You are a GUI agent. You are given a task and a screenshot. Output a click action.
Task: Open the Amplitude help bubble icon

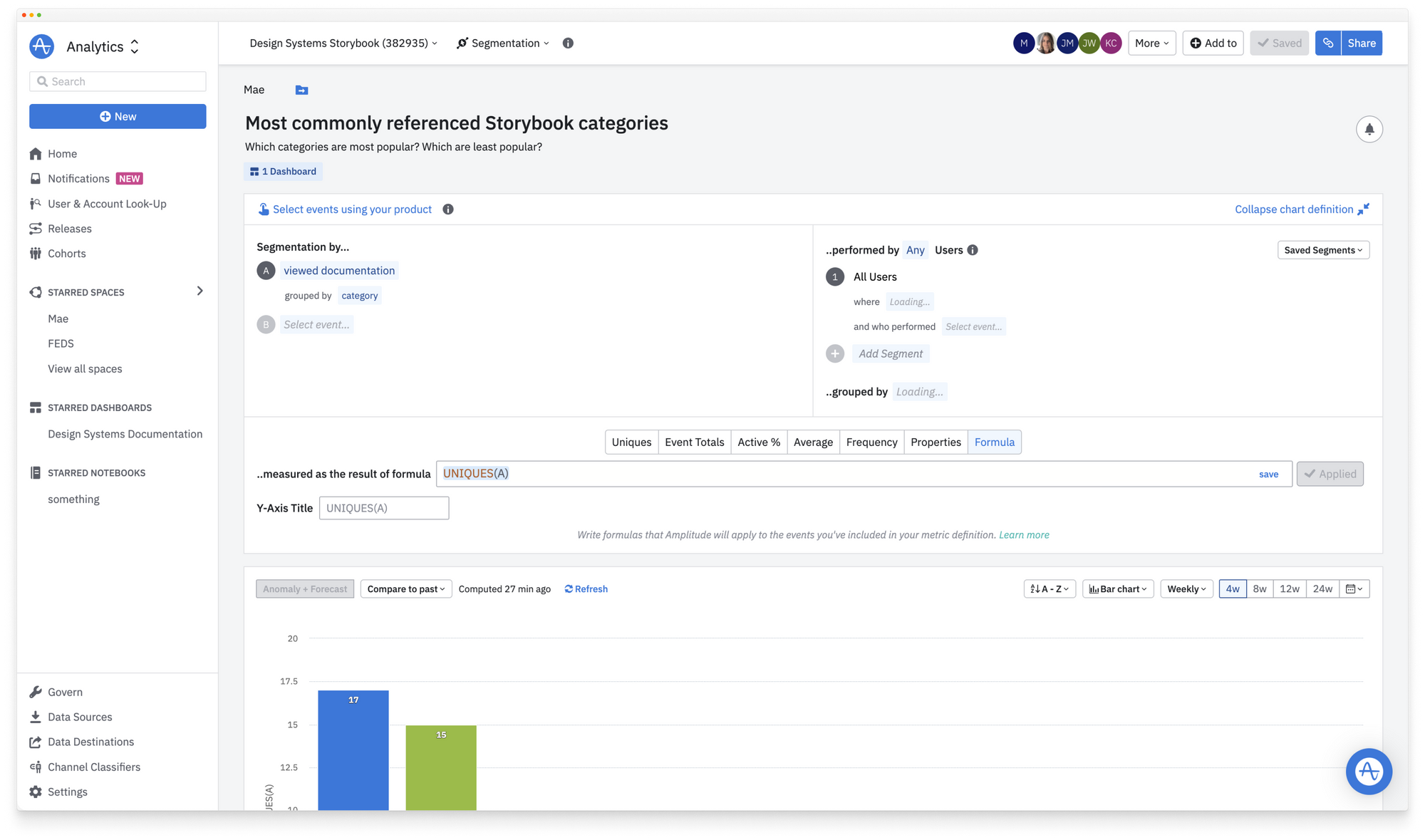click(x=1368, y=771)
